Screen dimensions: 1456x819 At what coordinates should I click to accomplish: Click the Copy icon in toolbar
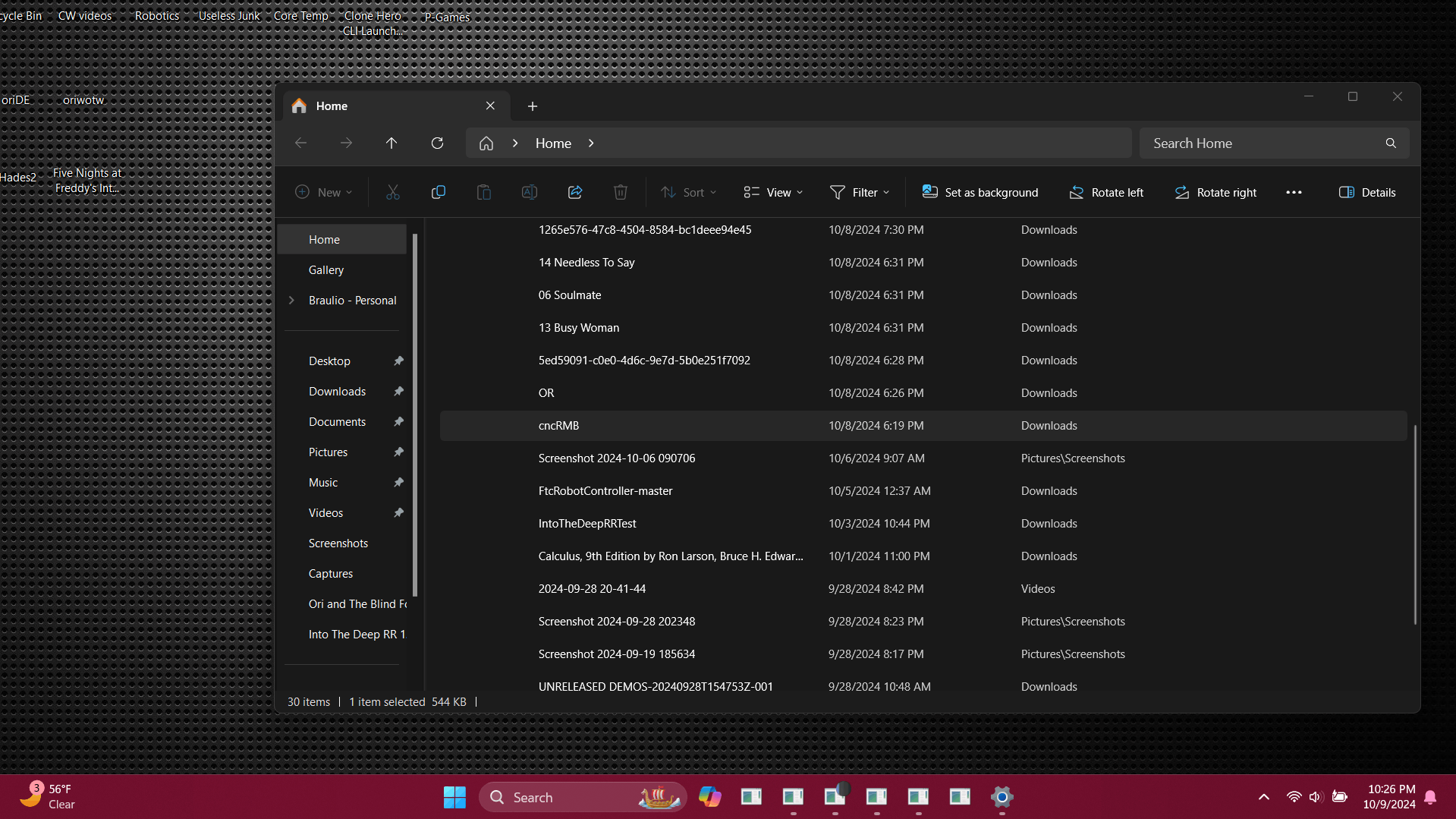pos(438,193)
